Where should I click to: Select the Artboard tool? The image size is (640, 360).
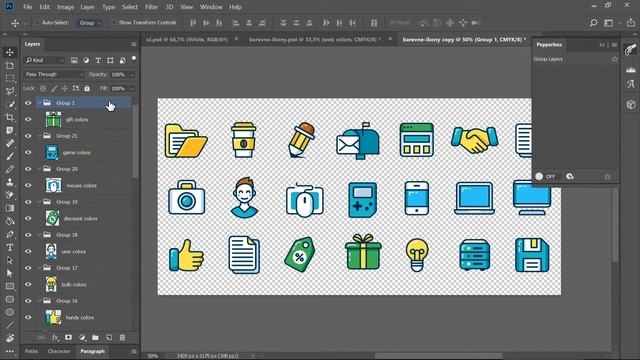click(x=10, y=65)
